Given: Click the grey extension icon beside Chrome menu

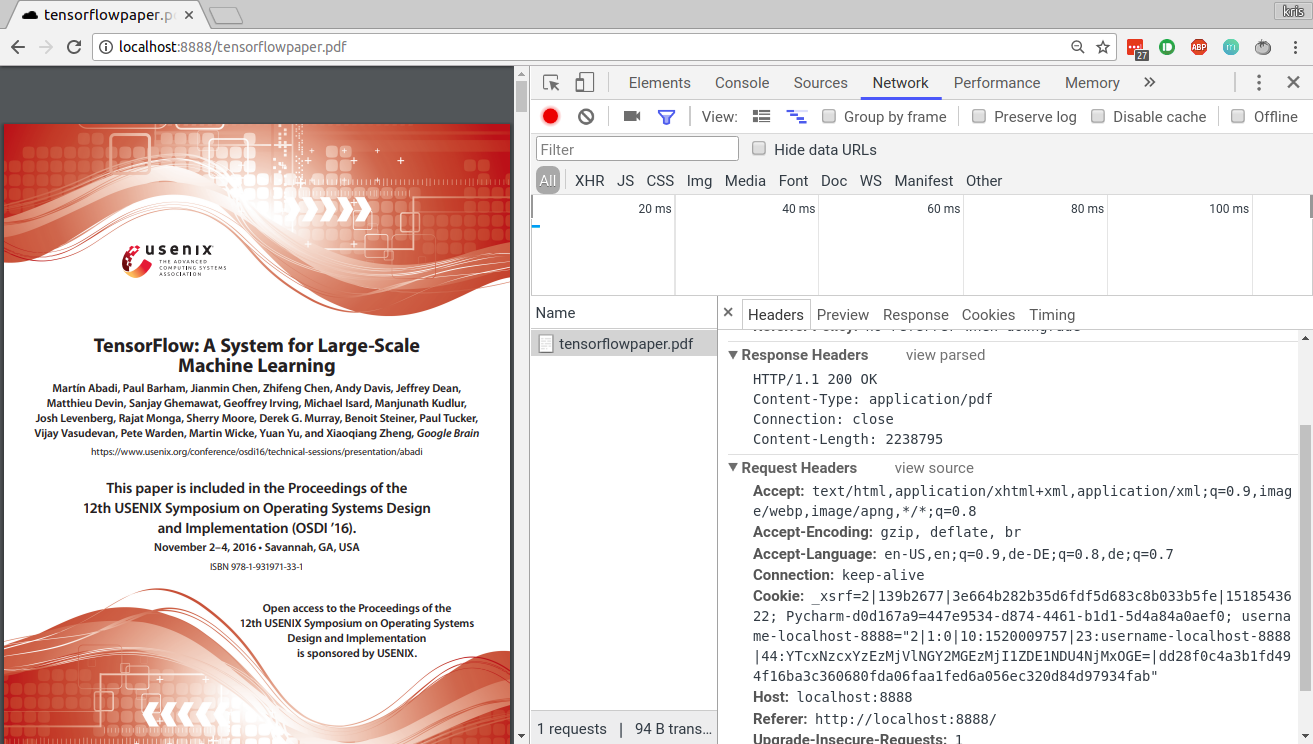Looking at the screenshot, I should (1263, 47).
